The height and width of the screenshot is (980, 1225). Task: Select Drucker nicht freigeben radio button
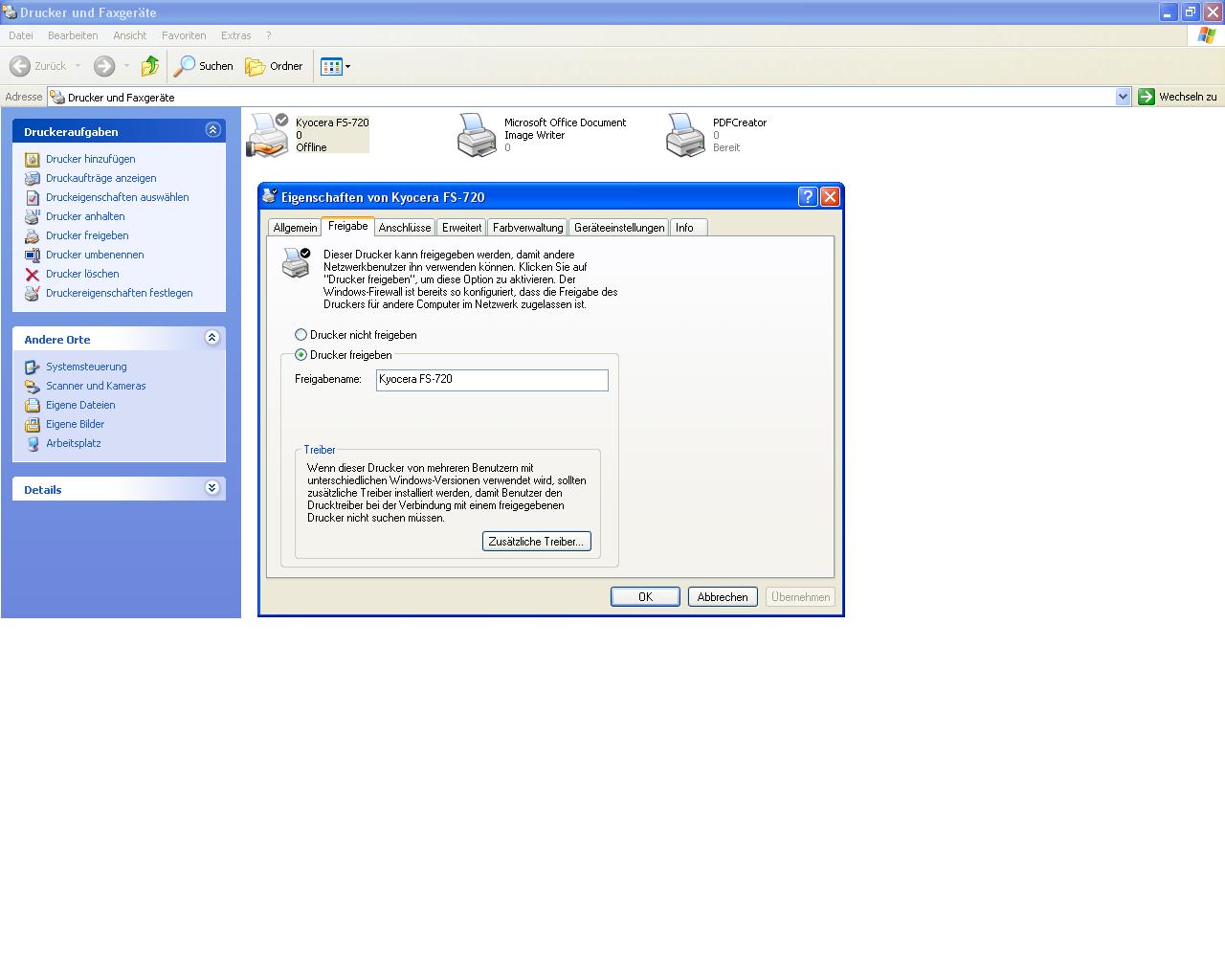(301, 335)
